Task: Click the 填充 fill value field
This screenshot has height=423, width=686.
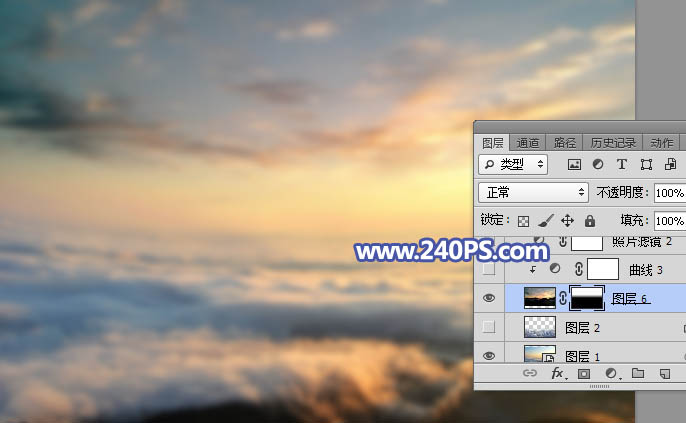Action: click(x=670, y=220)
